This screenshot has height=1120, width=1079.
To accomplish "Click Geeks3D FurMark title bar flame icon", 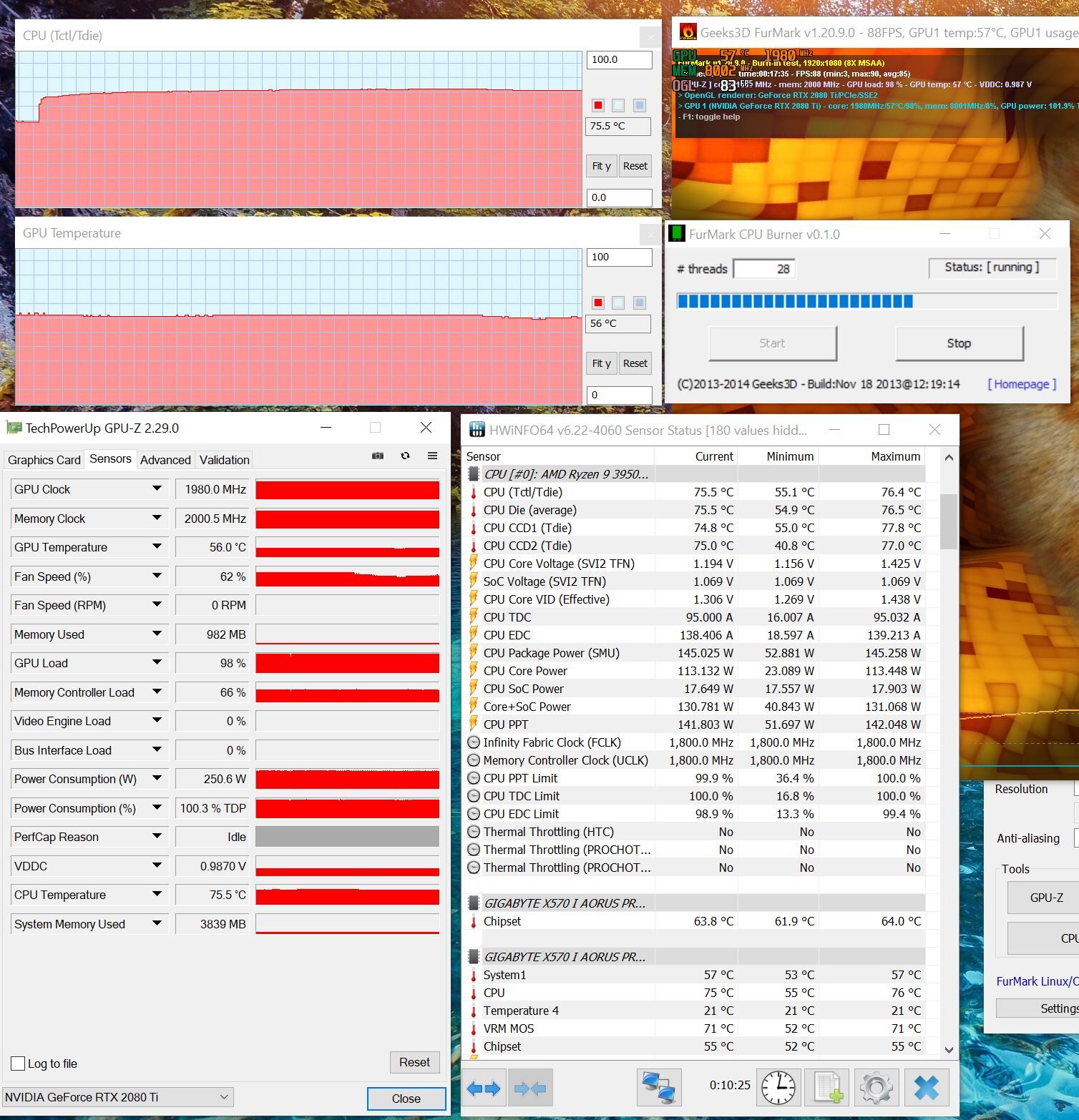I will (x=688, y=32).
